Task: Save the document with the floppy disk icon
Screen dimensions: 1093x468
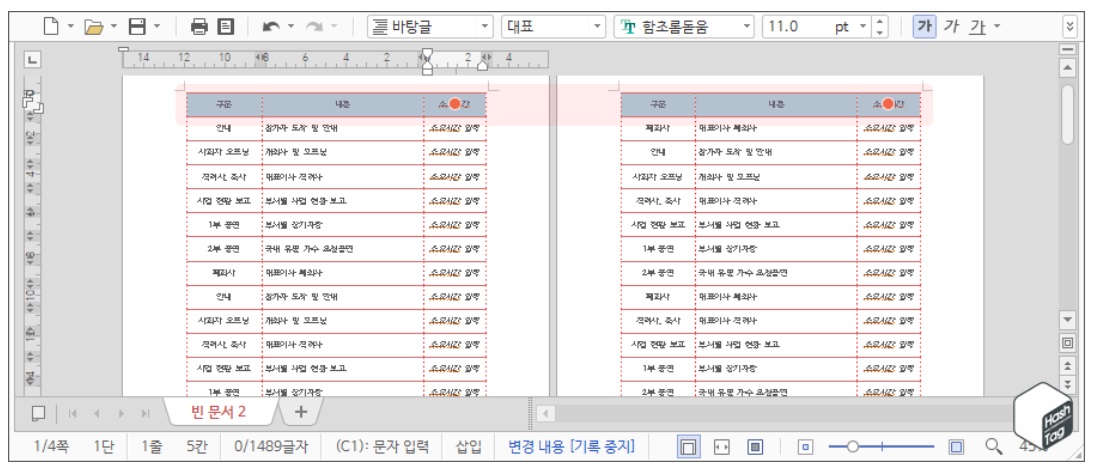Action: (x=137, y=27)
